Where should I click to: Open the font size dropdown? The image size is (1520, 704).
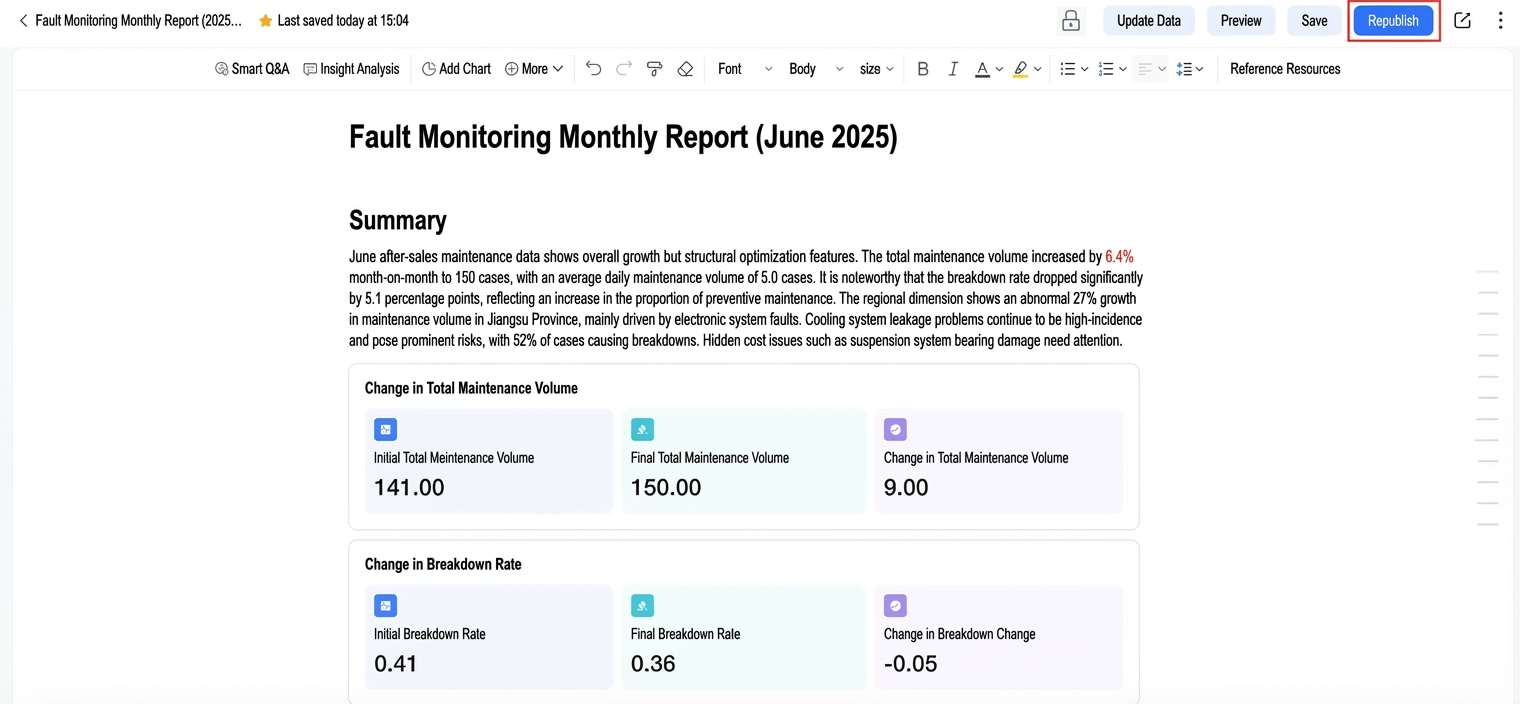coord(877,69)
